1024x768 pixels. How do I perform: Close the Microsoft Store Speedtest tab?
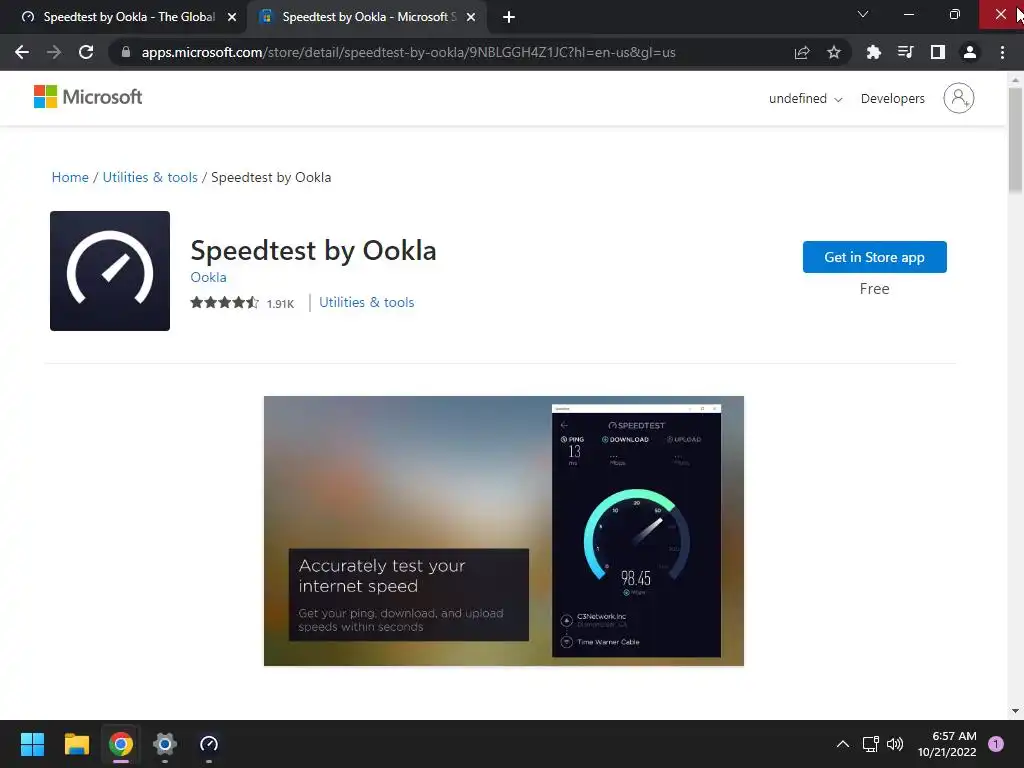pyautogui.click(x=471, y=17)
